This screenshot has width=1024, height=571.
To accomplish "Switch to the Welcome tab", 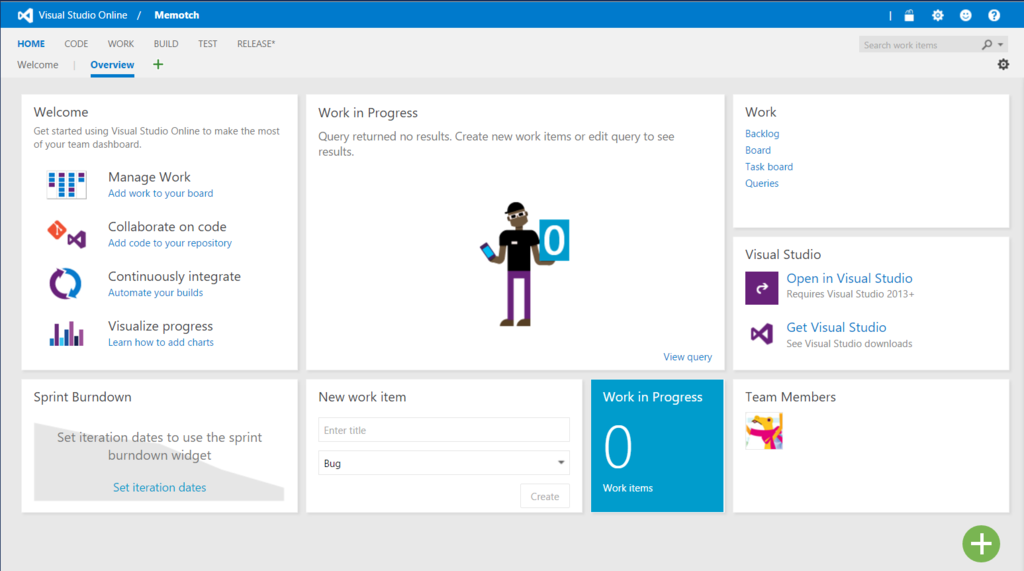I will [38, 65].
